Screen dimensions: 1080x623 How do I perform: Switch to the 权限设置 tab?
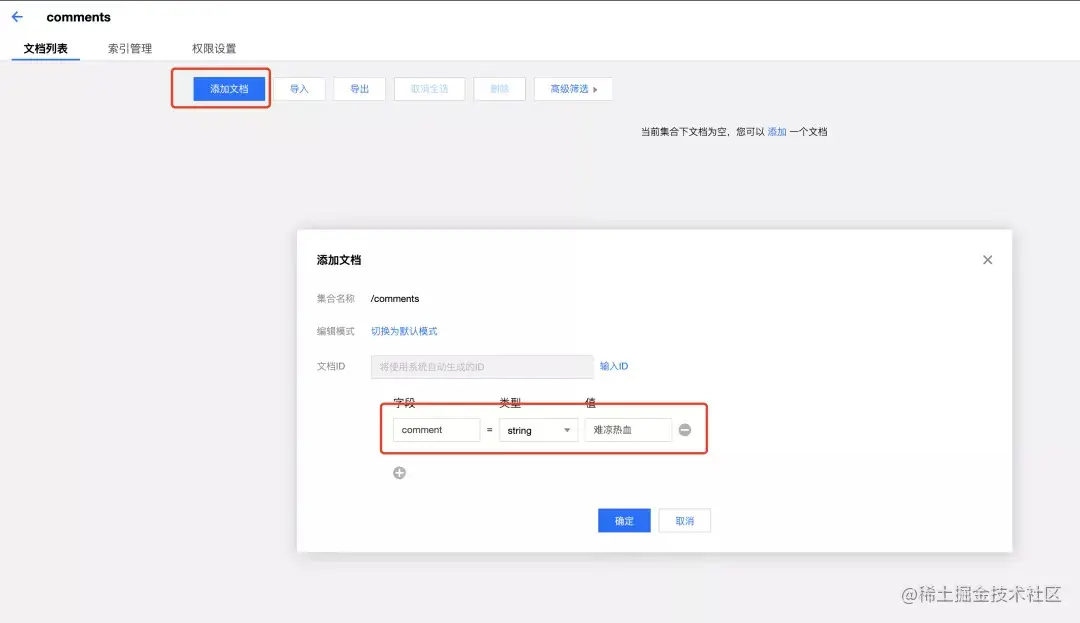click(213, 47)
